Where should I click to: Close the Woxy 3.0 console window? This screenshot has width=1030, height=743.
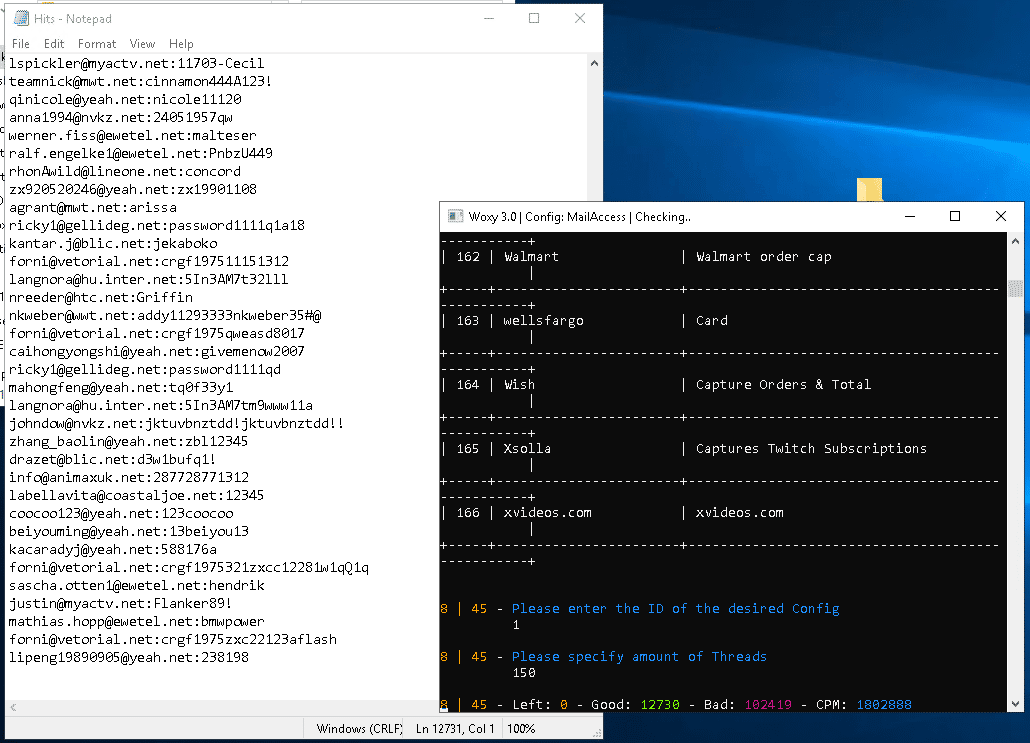click(x=1001, y=217)
